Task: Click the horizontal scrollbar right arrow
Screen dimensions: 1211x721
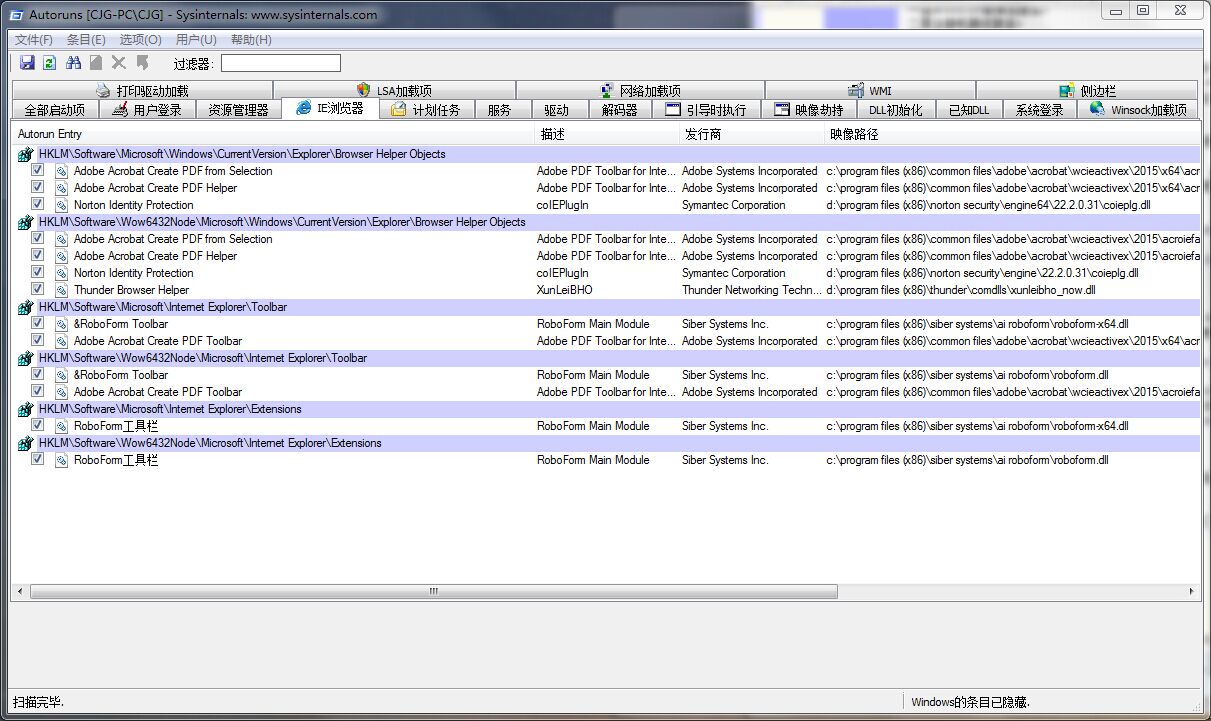Action: tap(1192, 592)
